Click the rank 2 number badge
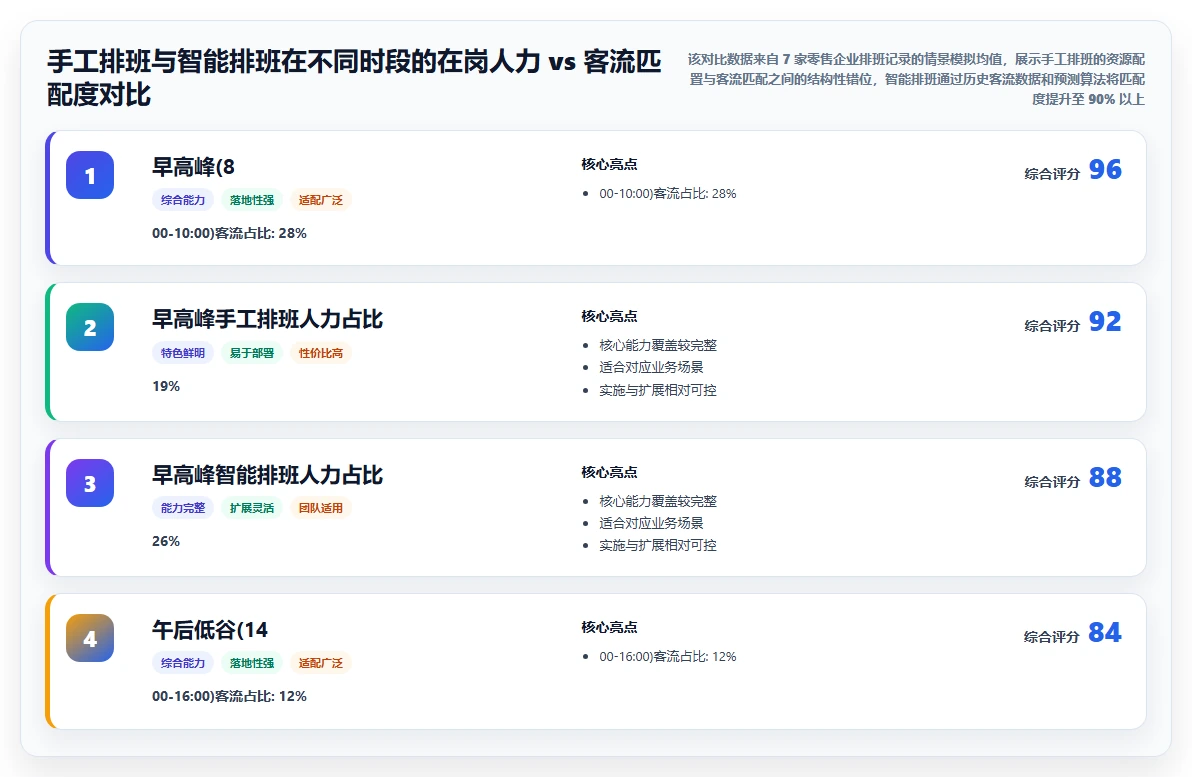 pyautogui.click(x=90, y=327)
